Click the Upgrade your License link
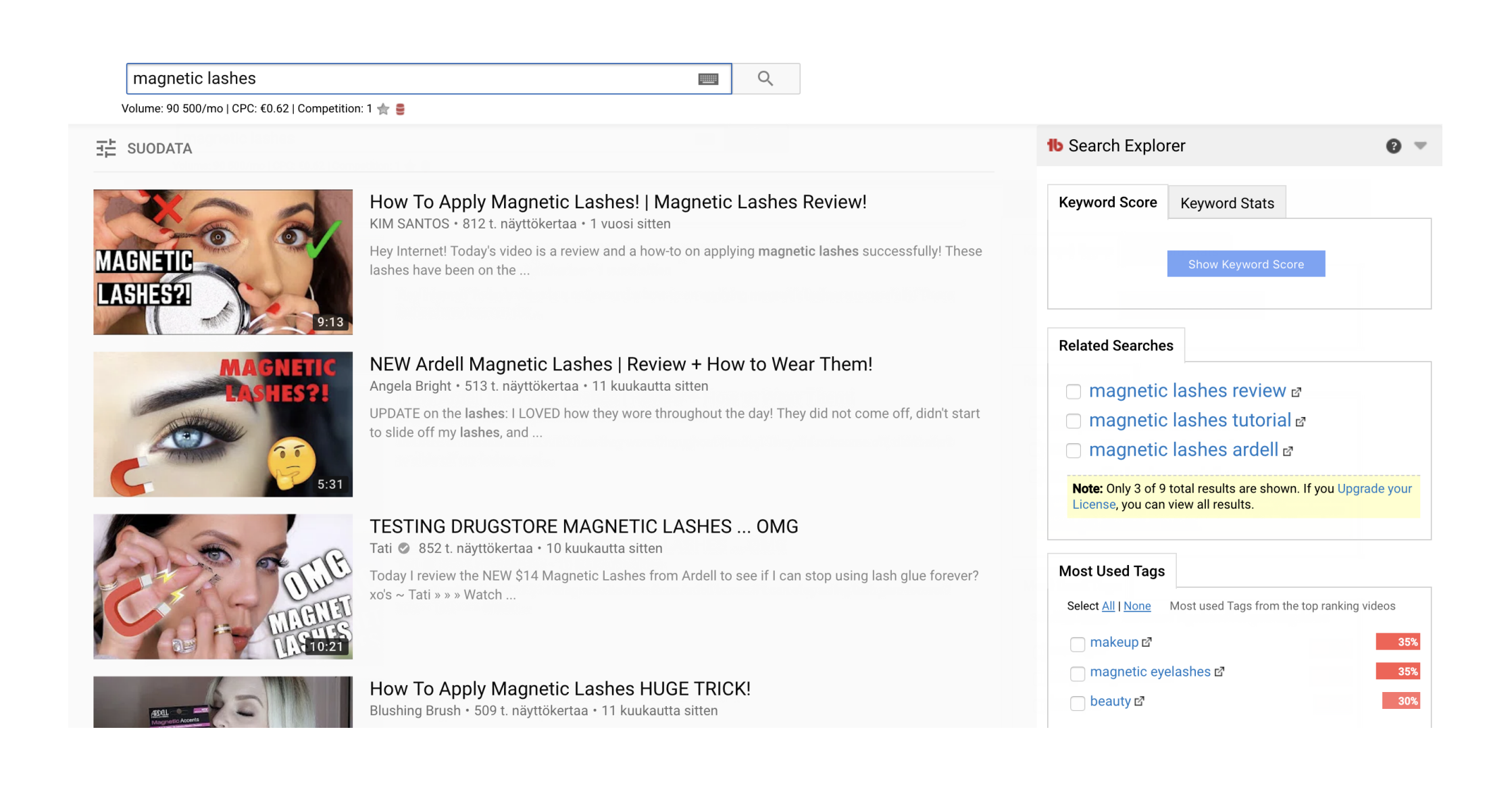The image size is (1512, 788). tap(1374, 489)
